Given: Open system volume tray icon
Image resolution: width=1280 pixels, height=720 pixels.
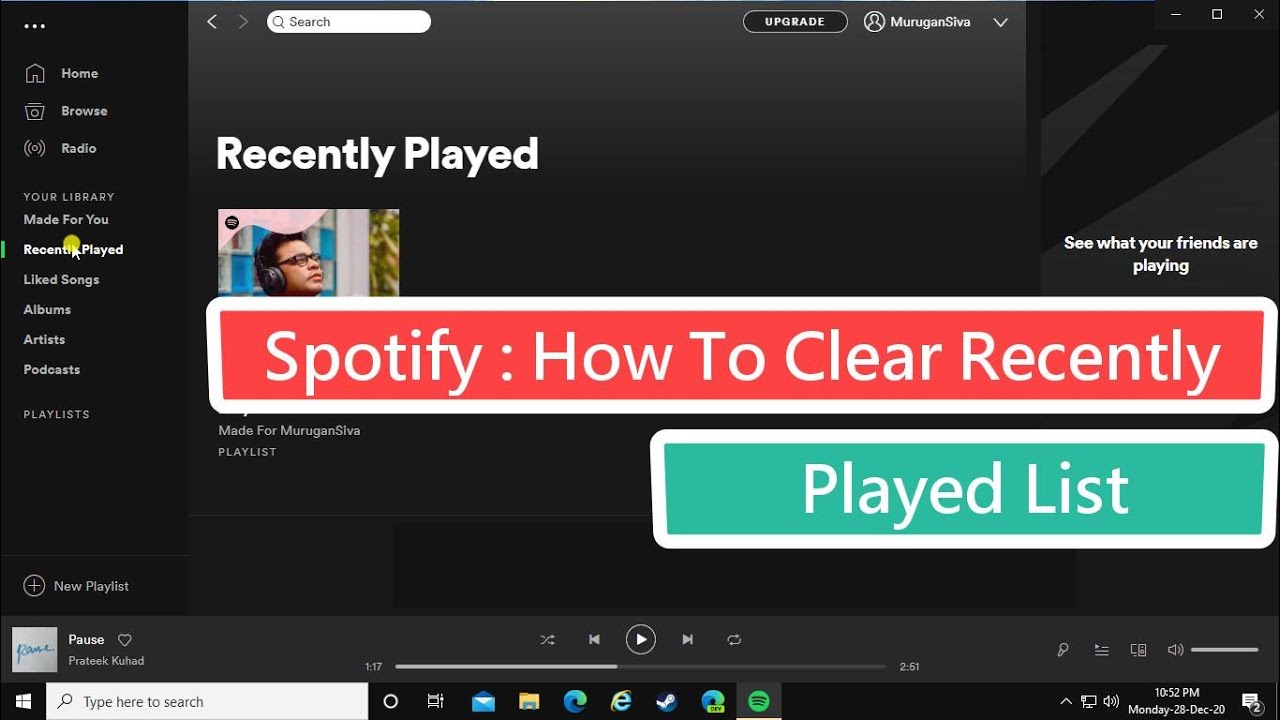Looking at the screenshot, I should click(x=1111, y=702).
